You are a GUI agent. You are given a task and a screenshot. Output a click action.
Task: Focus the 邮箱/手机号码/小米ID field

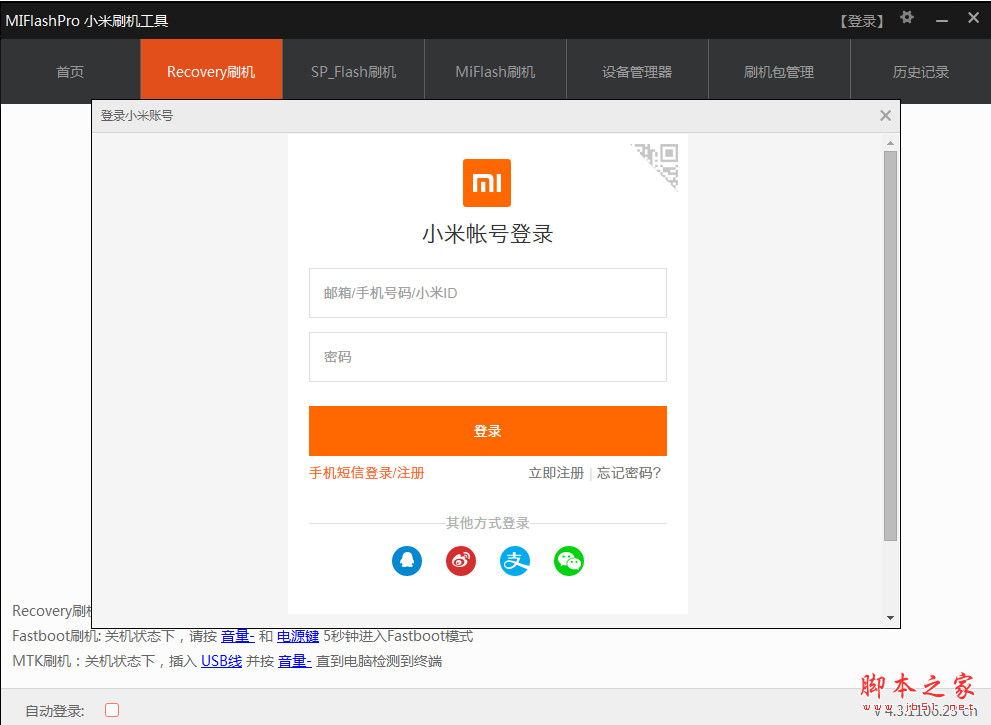click(487, 293)
